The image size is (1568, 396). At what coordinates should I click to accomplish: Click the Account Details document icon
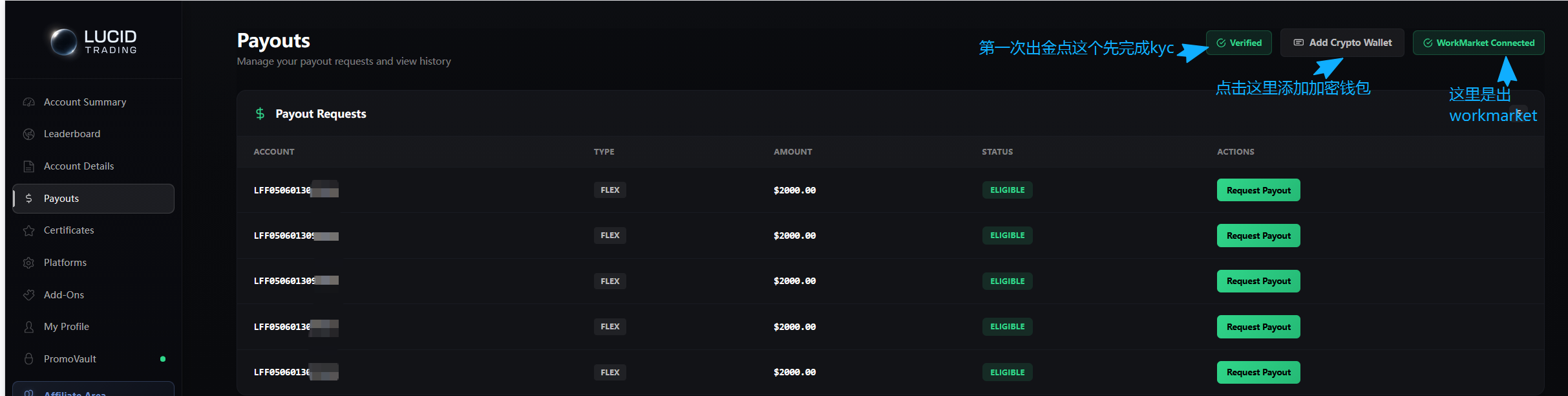(x=28, y=166)
